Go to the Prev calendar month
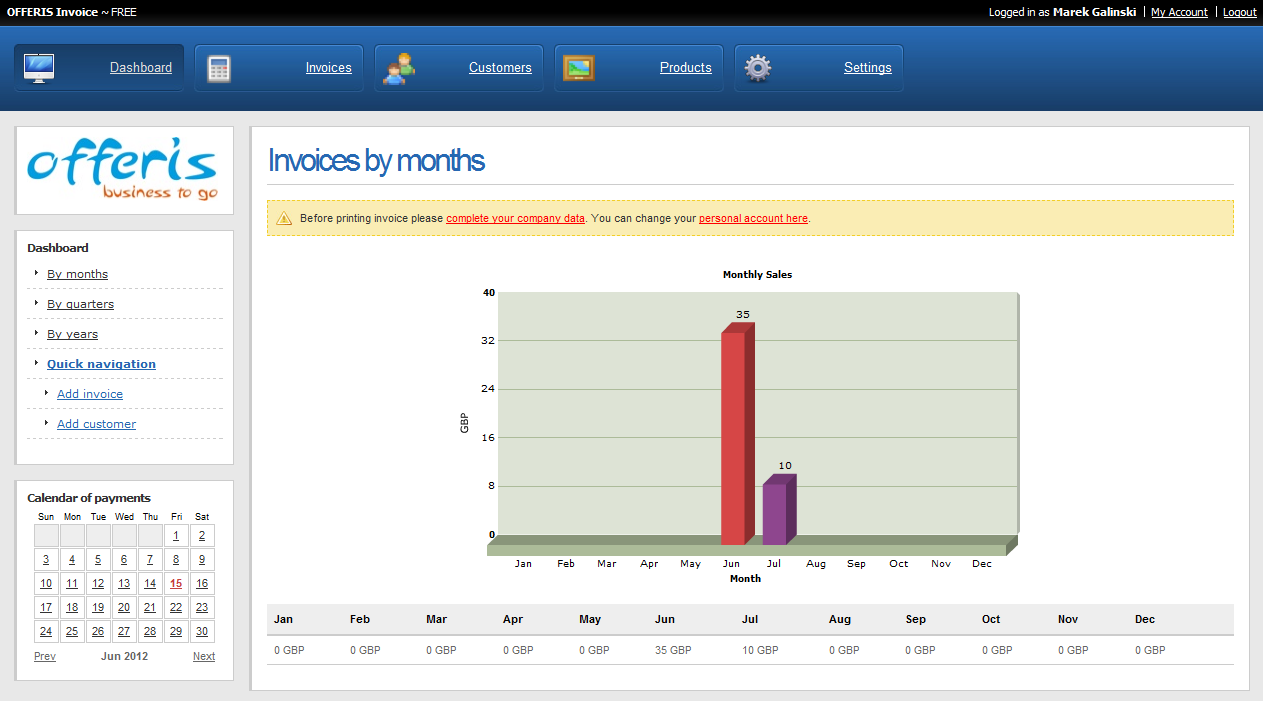 [x=45, y=656]
